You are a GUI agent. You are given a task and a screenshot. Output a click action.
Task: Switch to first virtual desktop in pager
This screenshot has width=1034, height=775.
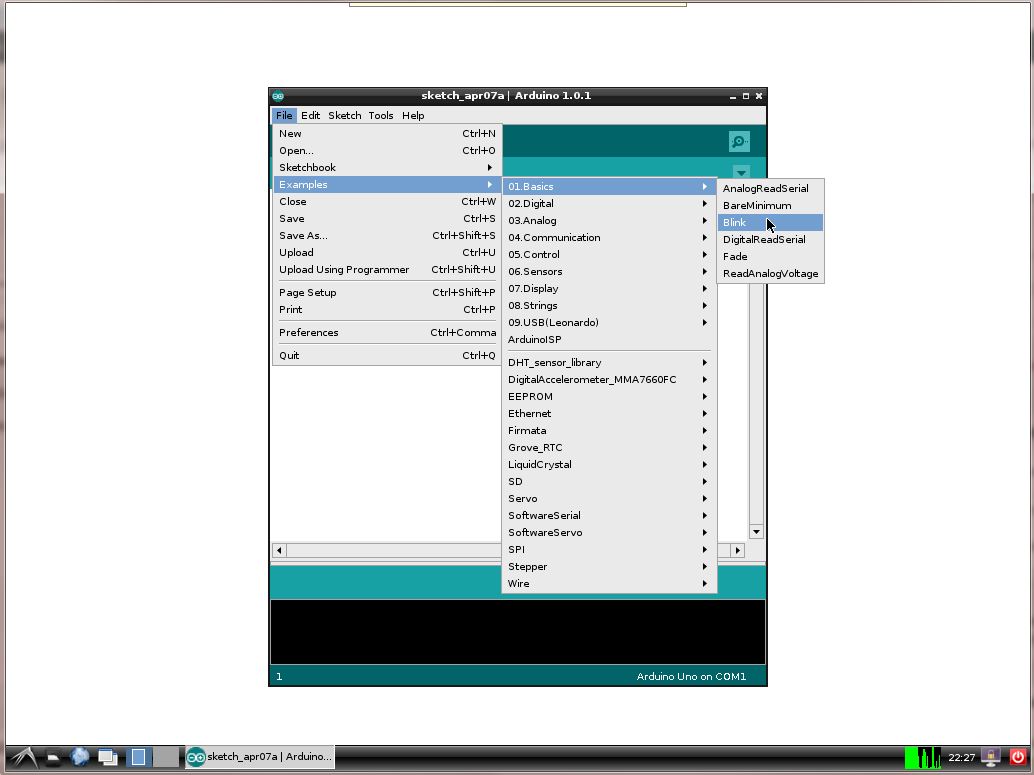coord(138,757)
